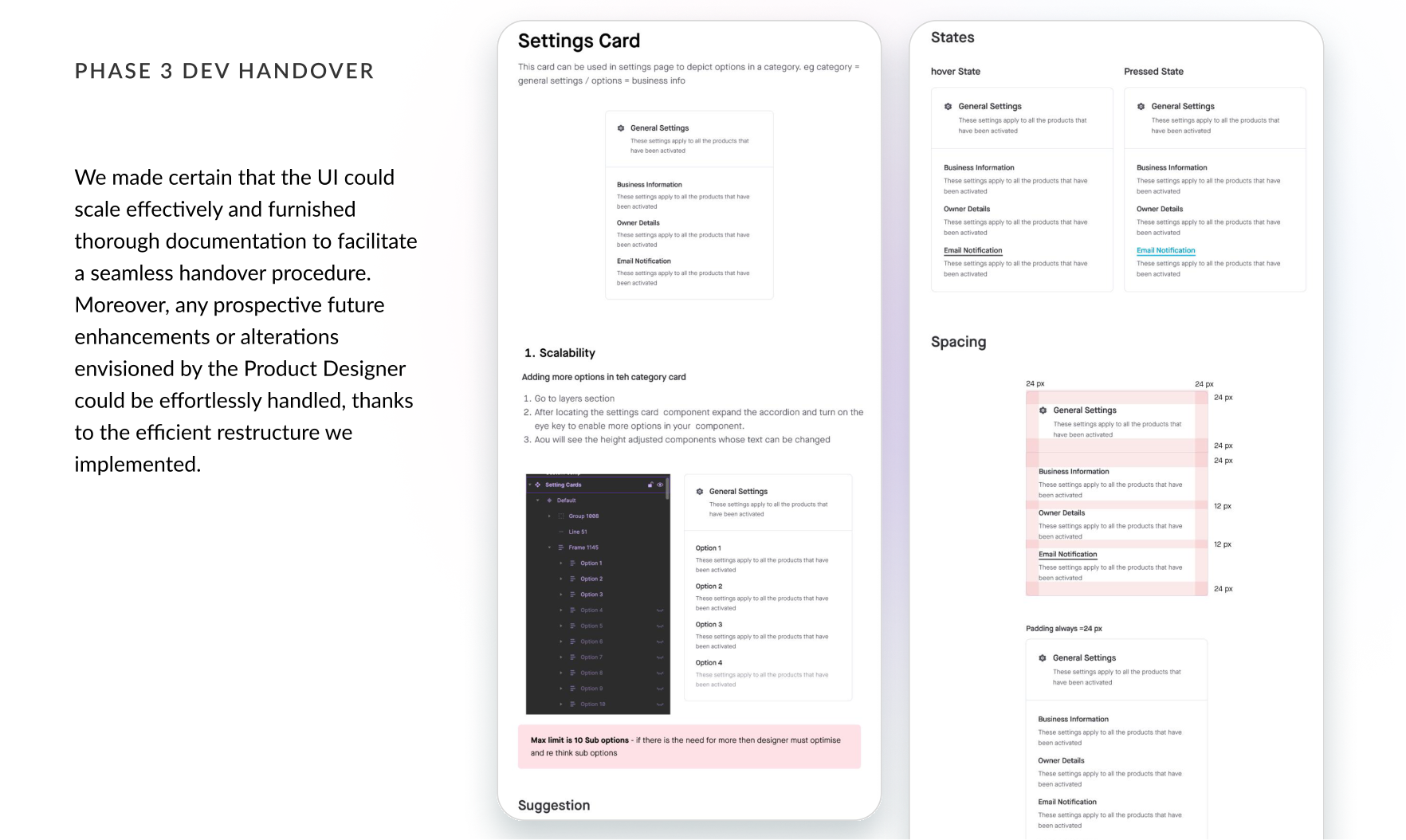This screenshot has height=840, width=1406.
Task: Click the variant diamond icon next to Default
Action: point(549,500)
